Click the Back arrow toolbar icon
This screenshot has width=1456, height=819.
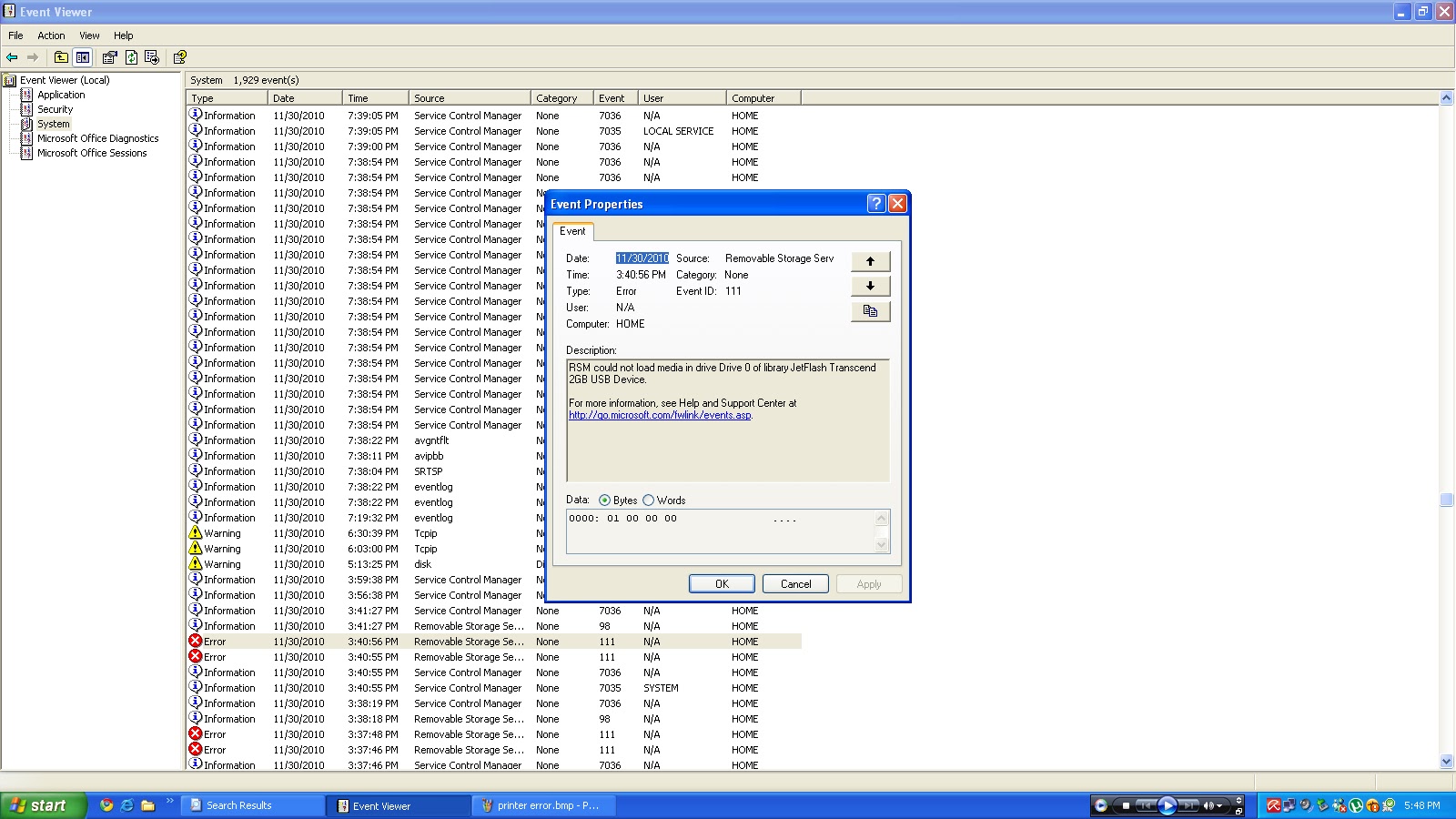pos(12,57)
